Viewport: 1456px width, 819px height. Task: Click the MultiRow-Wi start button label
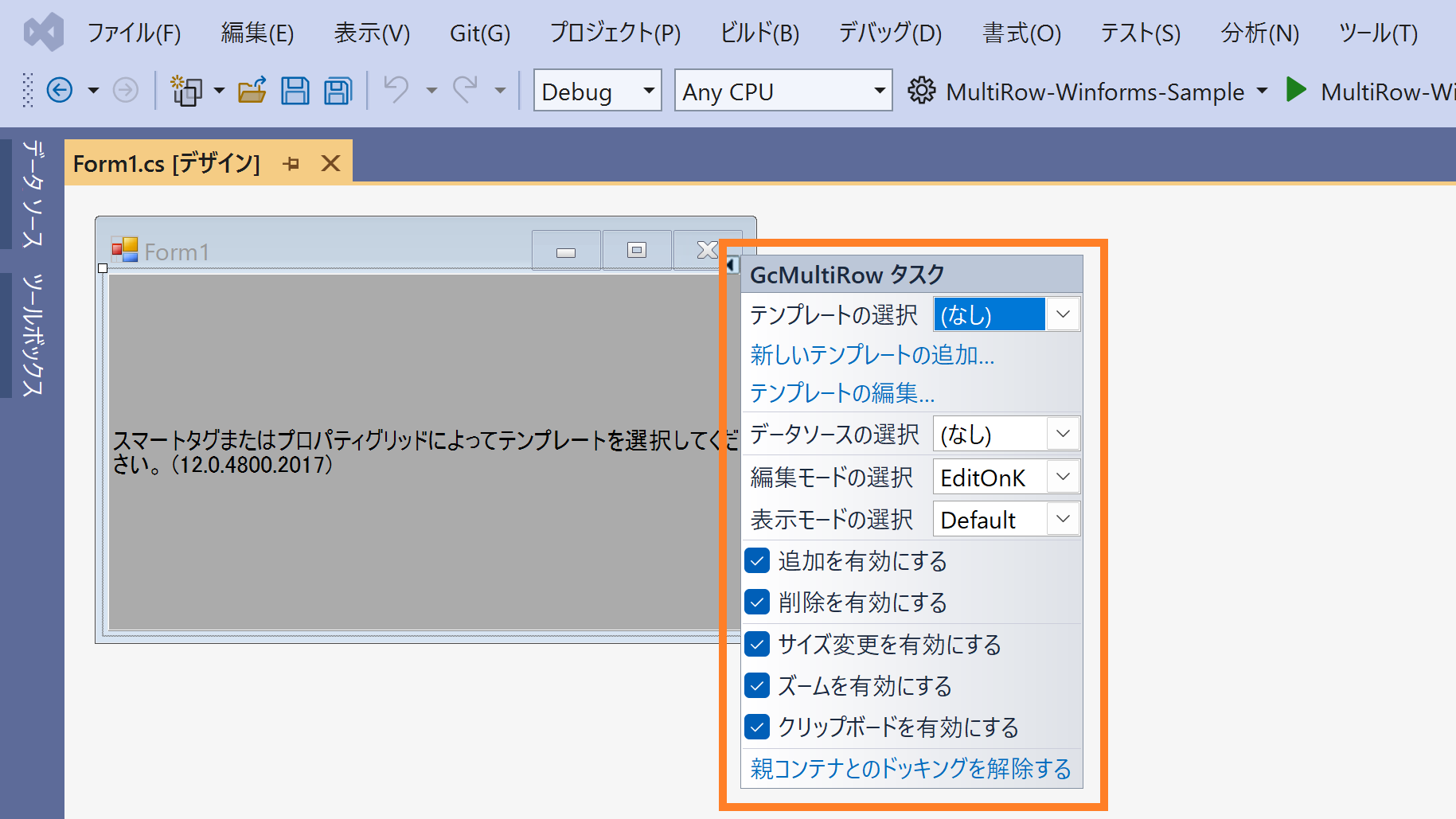click(x=1388, y=92)
